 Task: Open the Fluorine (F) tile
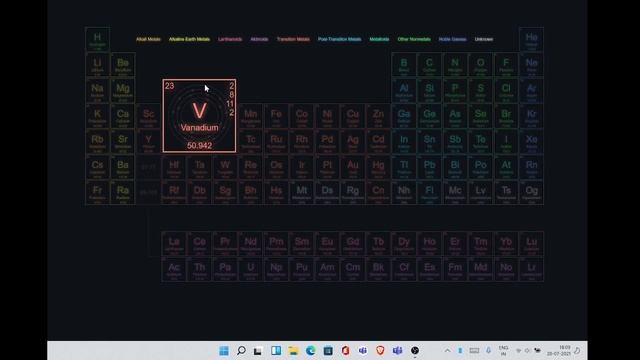pos(506,65)
